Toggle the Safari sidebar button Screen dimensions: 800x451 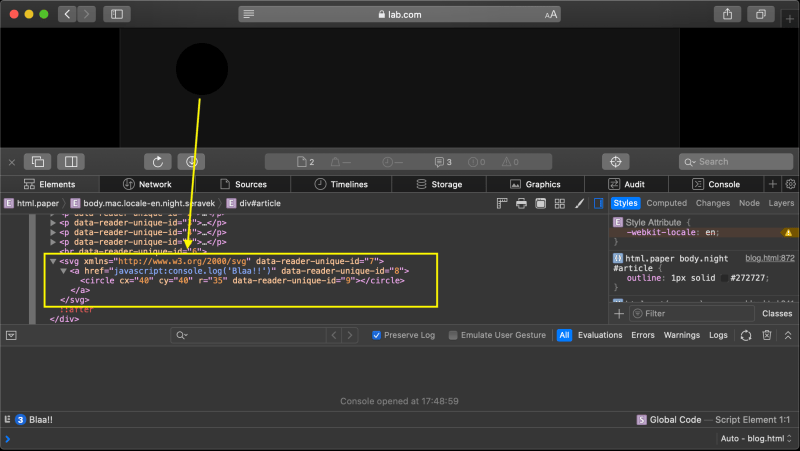(x=117, y=14)
